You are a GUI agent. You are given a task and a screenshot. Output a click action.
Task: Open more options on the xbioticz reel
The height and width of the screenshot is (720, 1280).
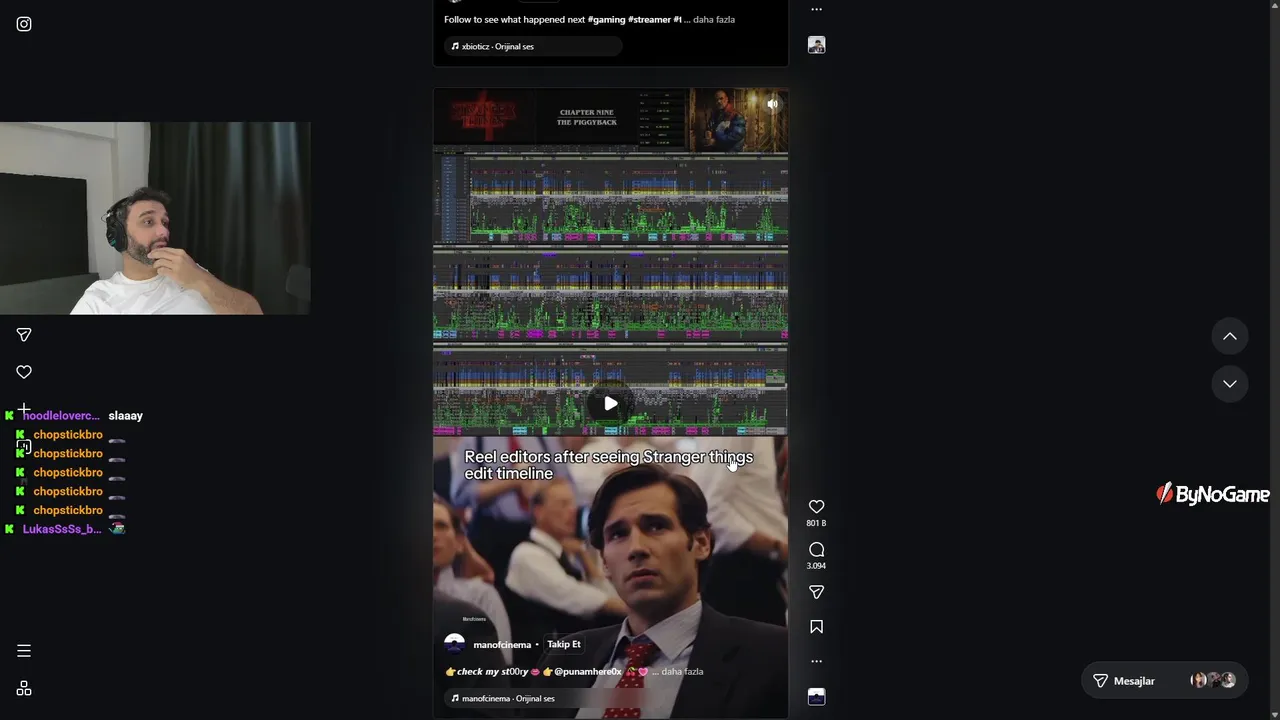[816, 9]
